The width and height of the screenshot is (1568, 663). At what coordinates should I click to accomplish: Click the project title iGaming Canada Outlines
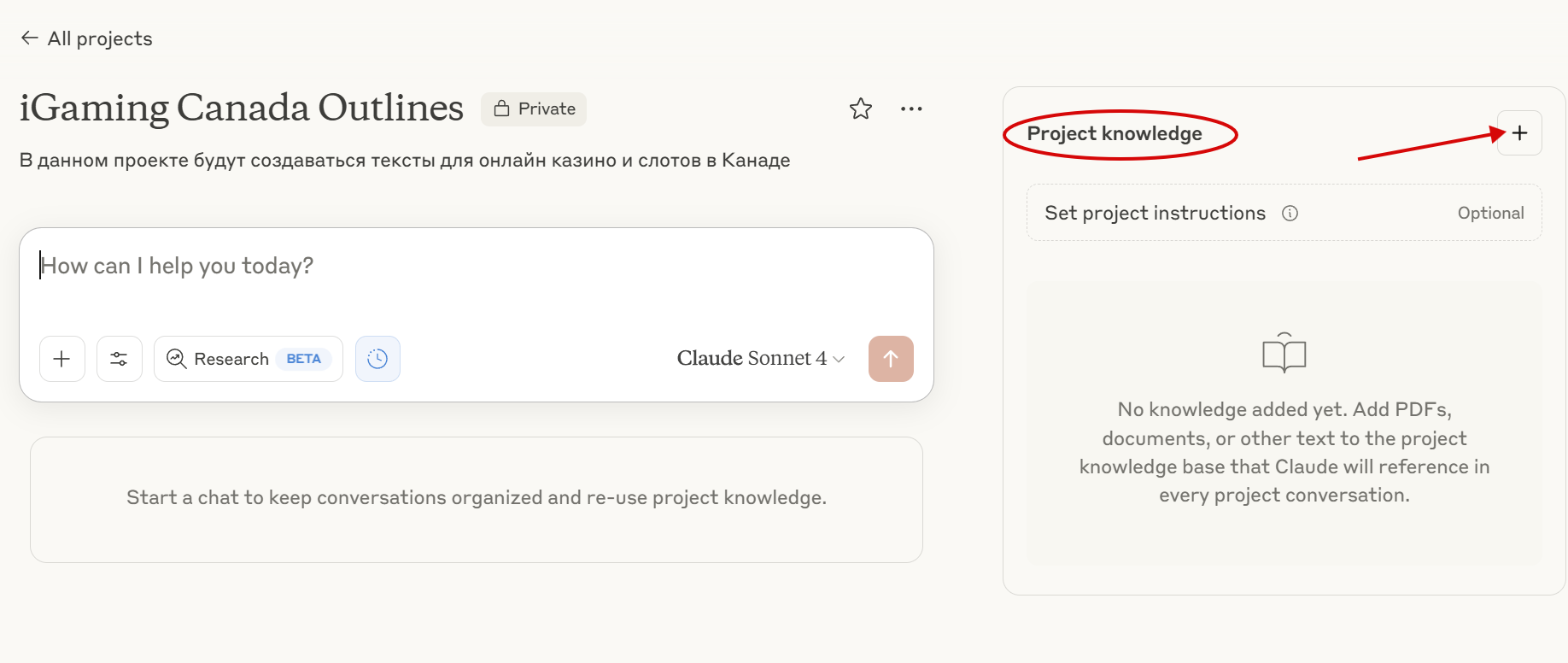point(242,109)
